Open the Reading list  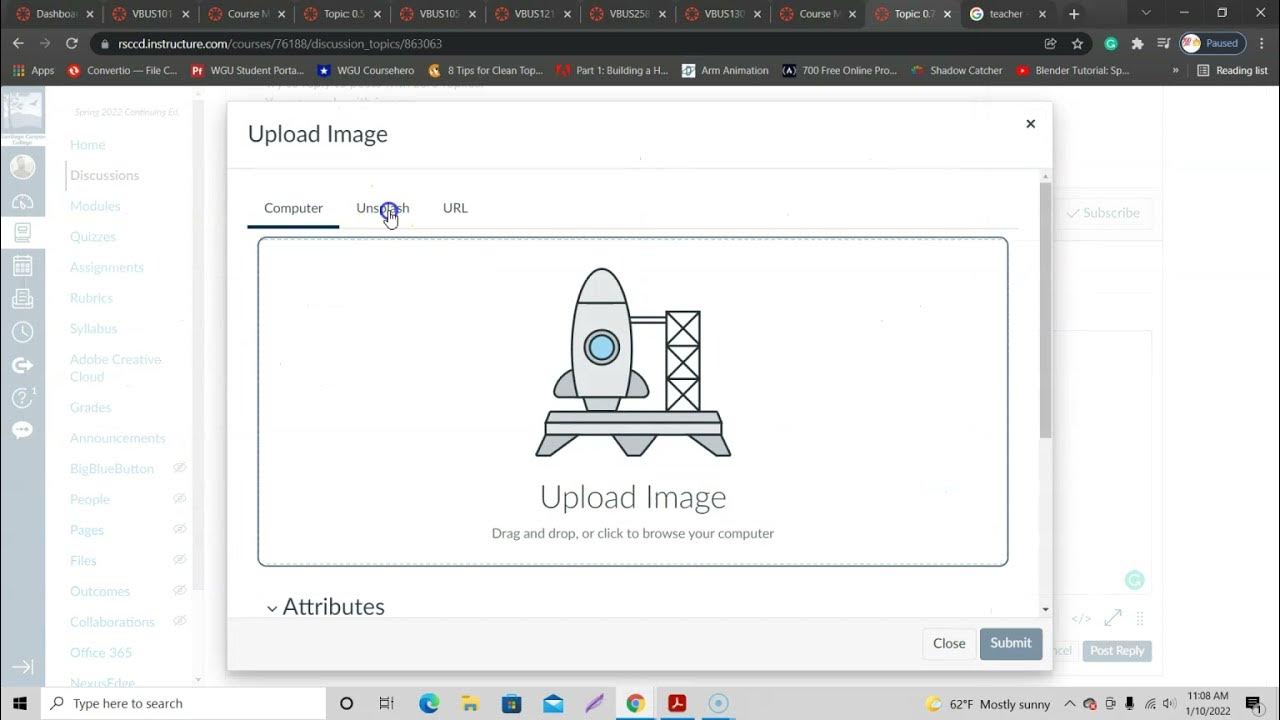click(x=1232, y=71)
